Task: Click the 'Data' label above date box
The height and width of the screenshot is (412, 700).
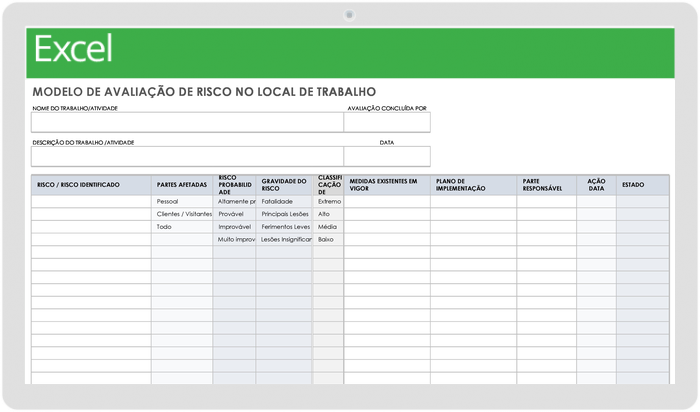Action: 387,143
